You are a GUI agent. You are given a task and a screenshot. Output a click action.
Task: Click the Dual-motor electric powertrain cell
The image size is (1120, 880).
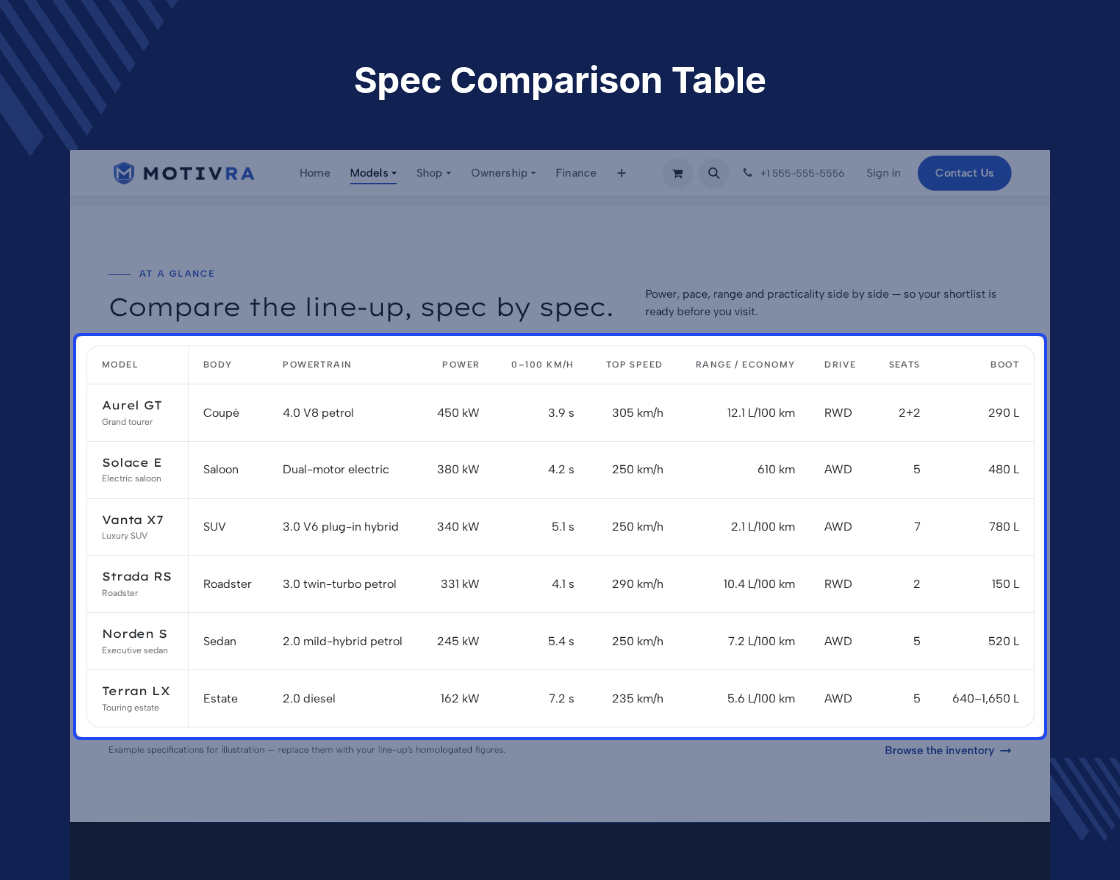(x=336, y=469)
